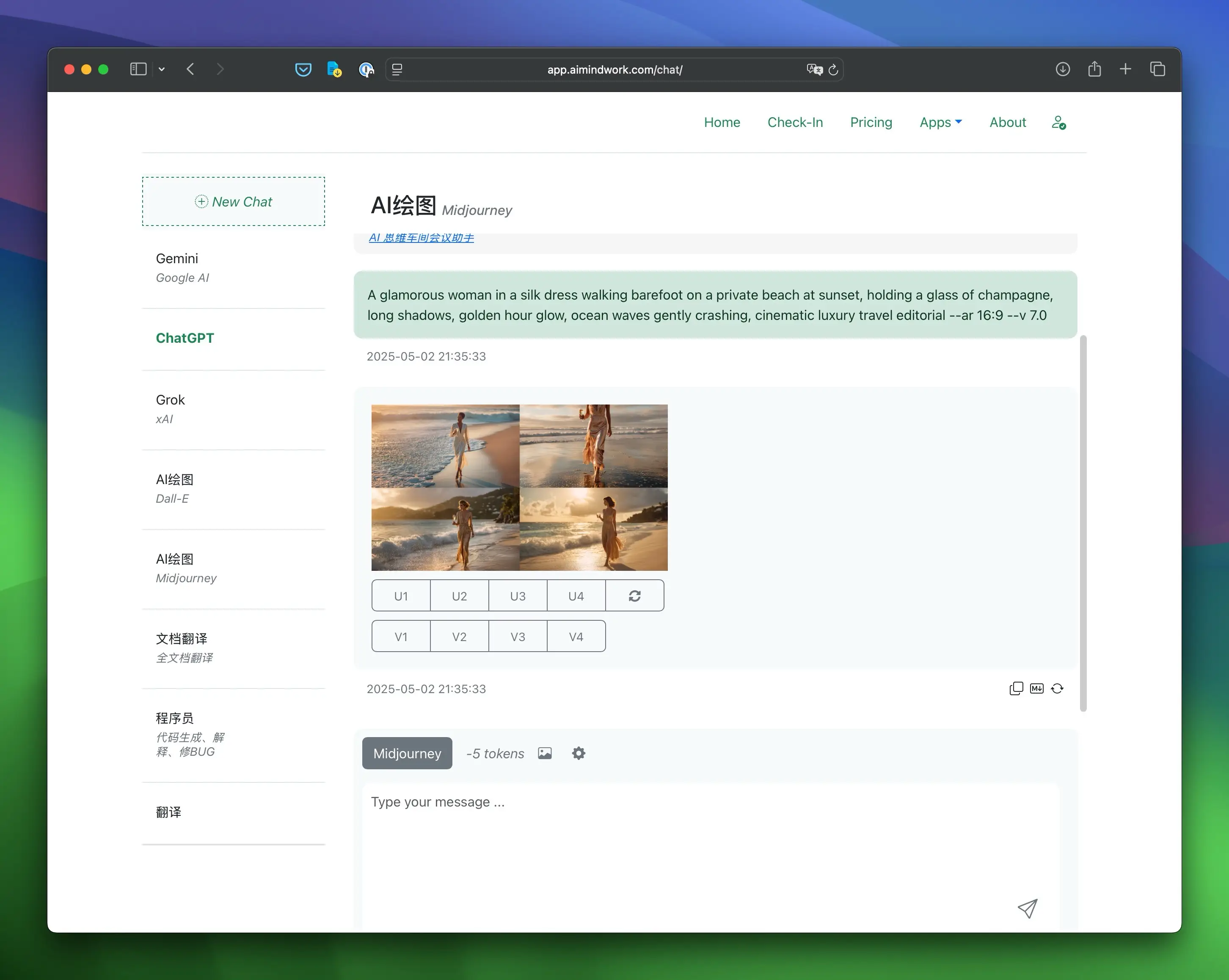Start a New Chat
Screen dimensions: 1229x980
pos(234,201)
